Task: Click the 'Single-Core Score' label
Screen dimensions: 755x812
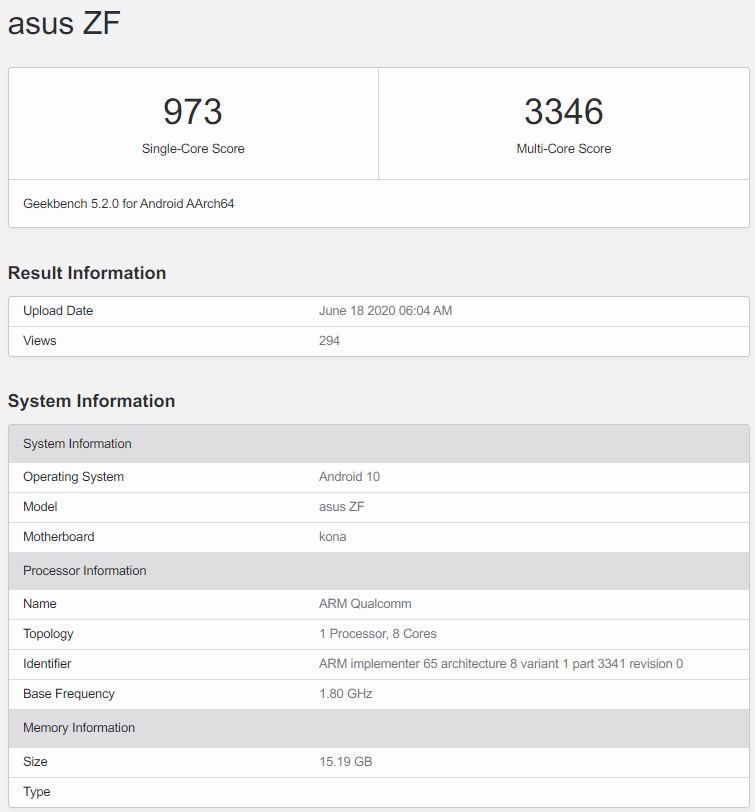Action: tap(193, 149)
